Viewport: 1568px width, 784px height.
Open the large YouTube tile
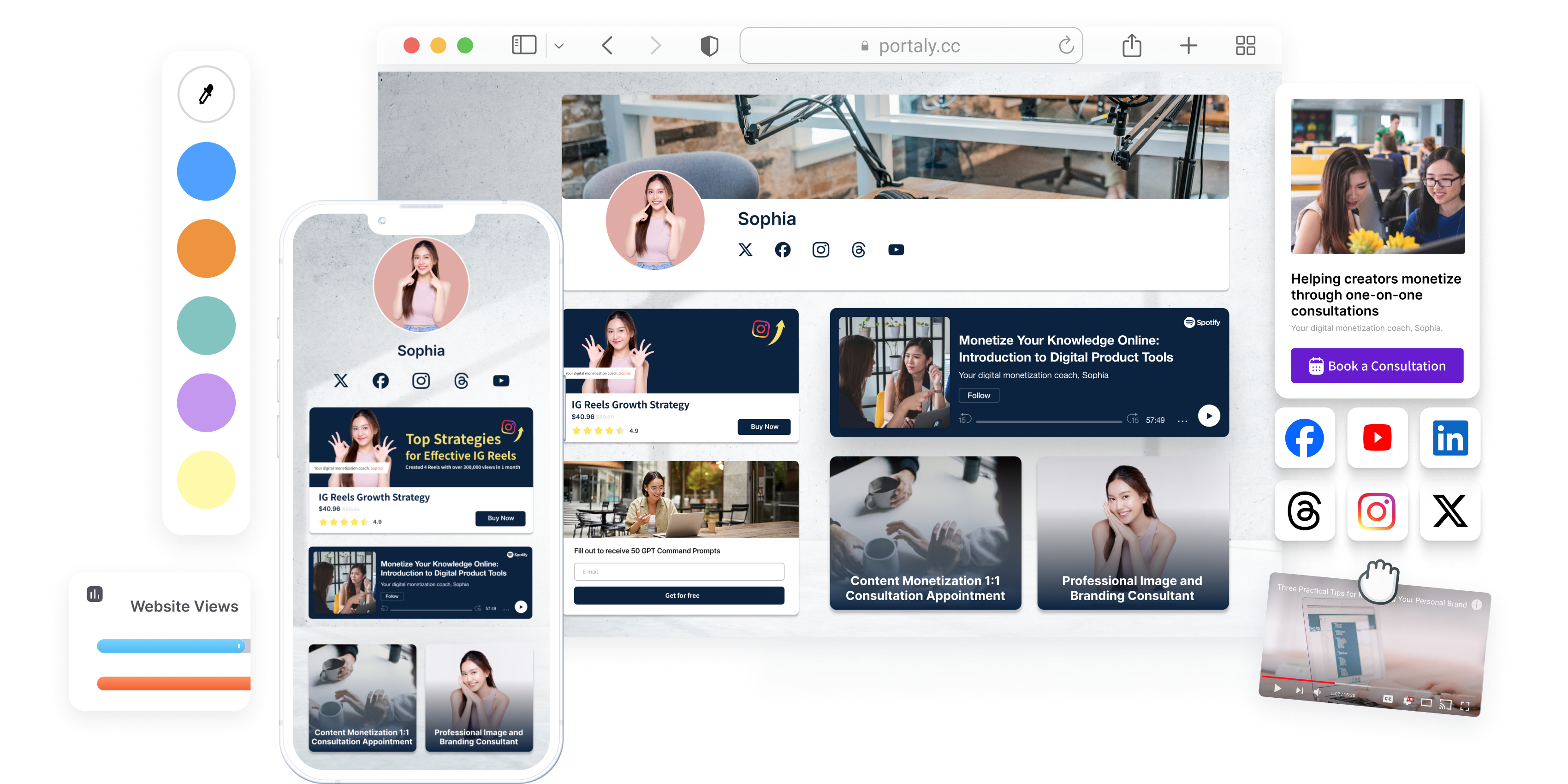coord(1377,438)
